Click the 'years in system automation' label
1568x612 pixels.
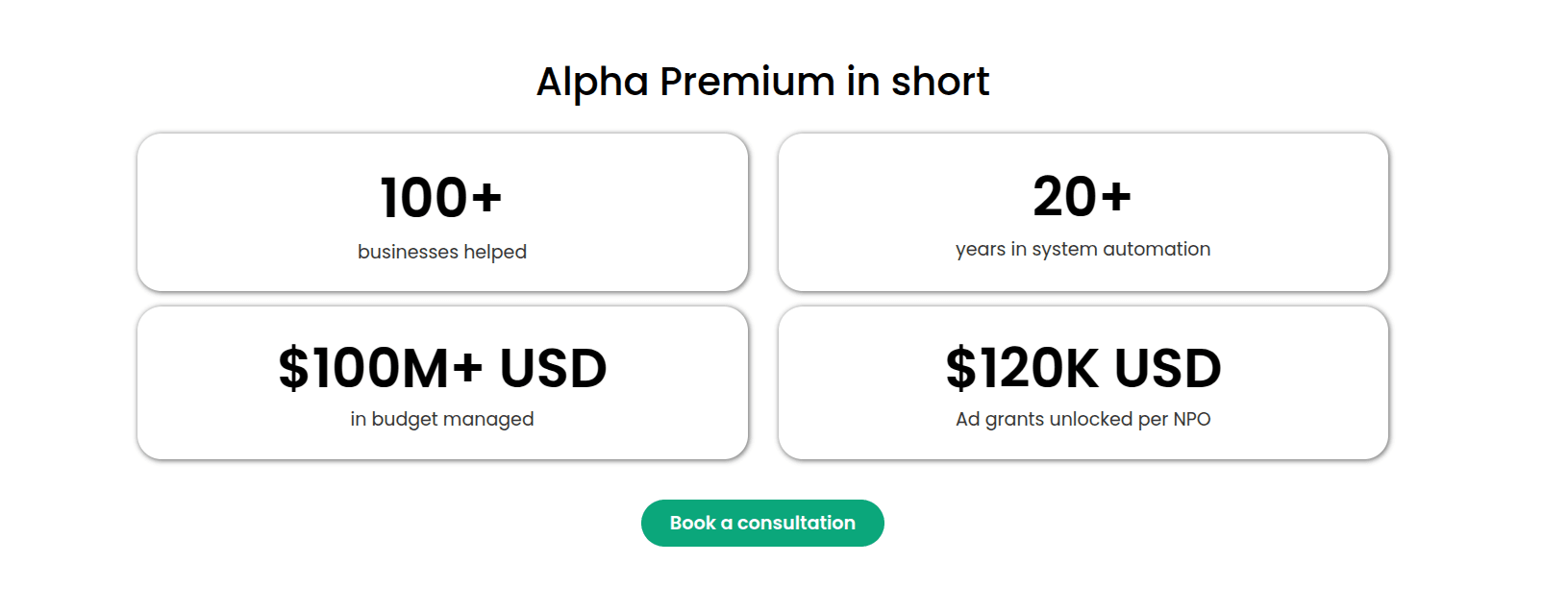1083,249
